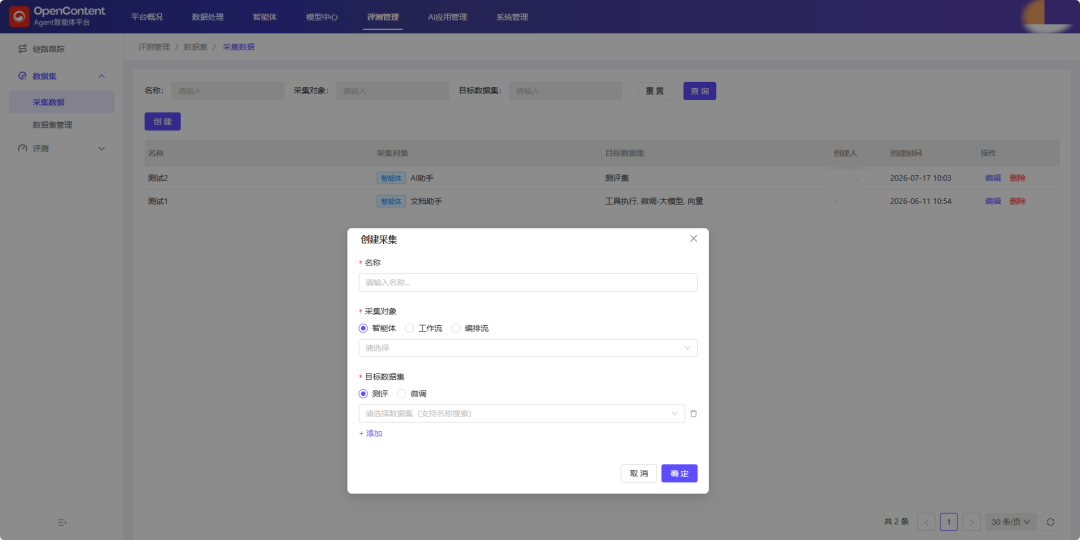The width and height of the screenshot is (1080, 540).
Task: Delete the target dataset row via trash icon
Action: point(694,413)
